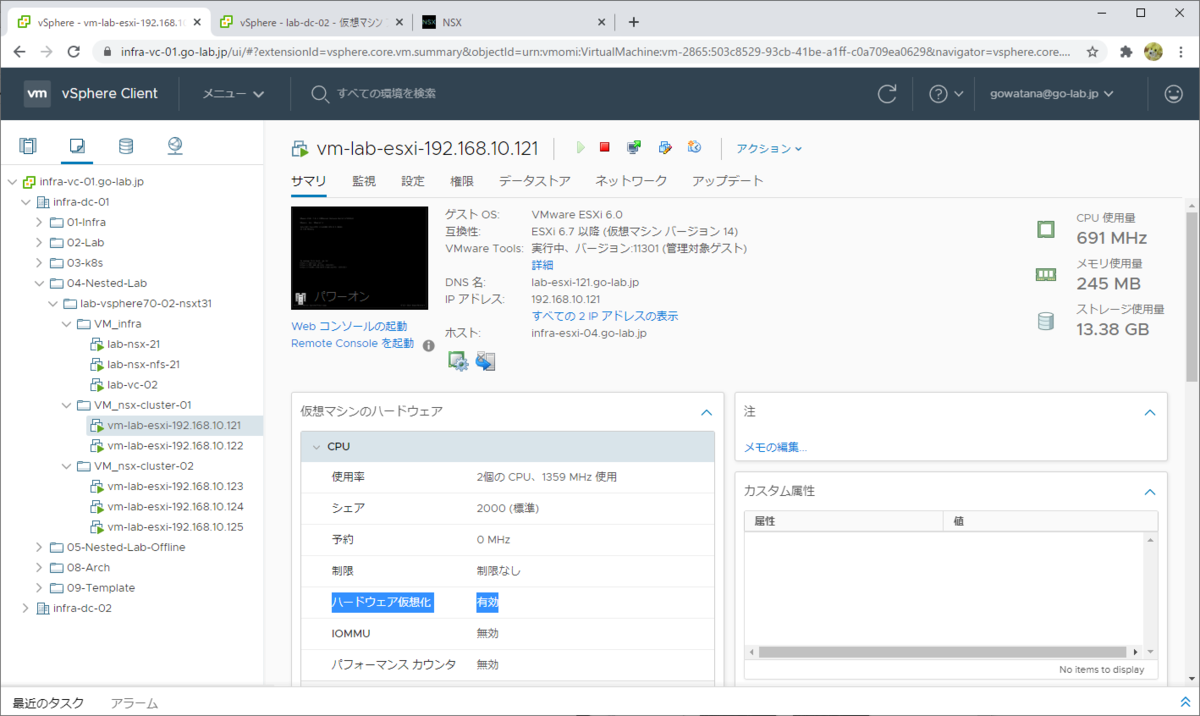
Task: Expand the 03-k8s folder
Action: [39, 263]
